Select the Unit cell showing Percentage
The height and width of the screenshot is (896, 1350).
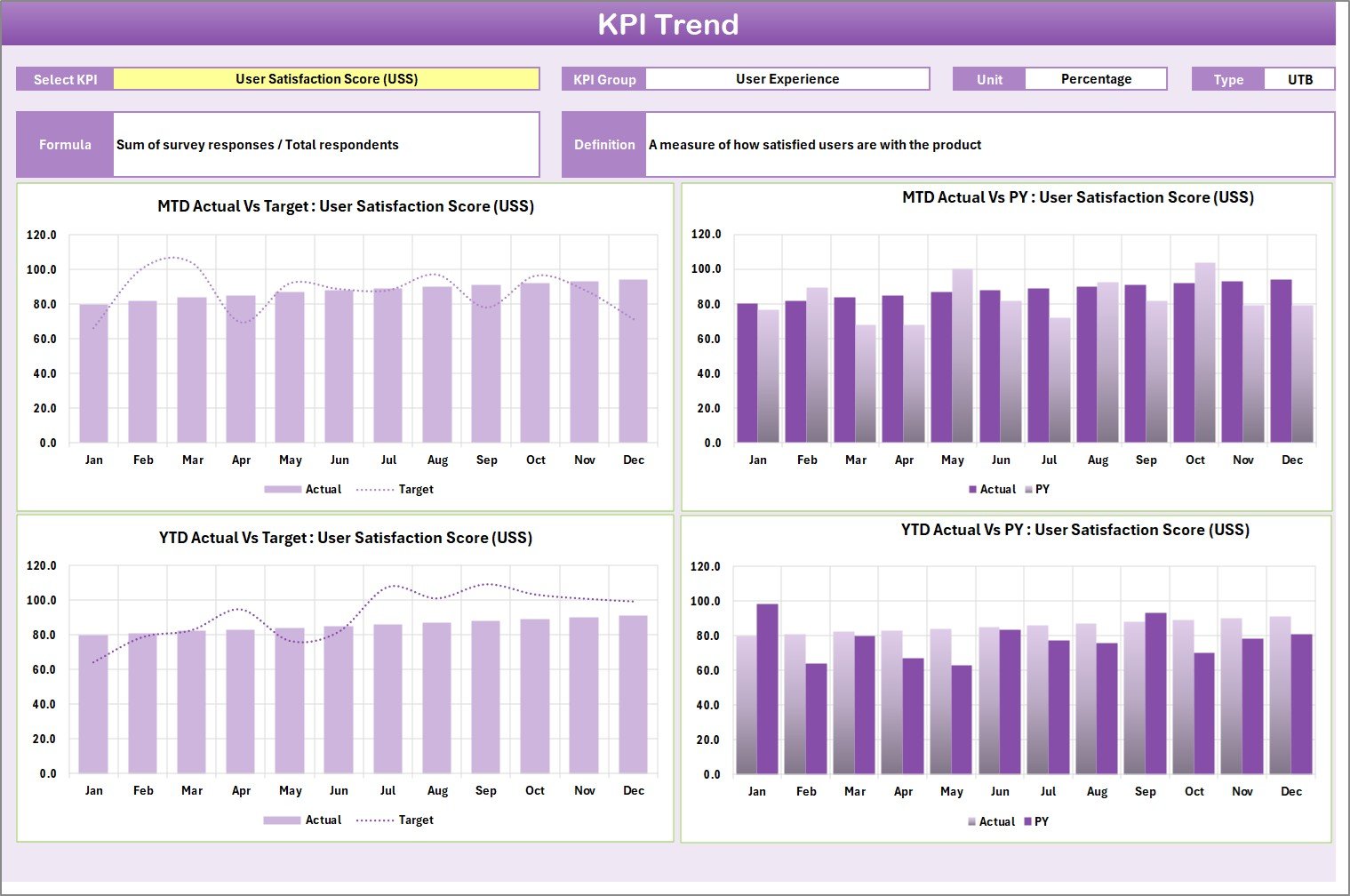tap(1096, 78)
